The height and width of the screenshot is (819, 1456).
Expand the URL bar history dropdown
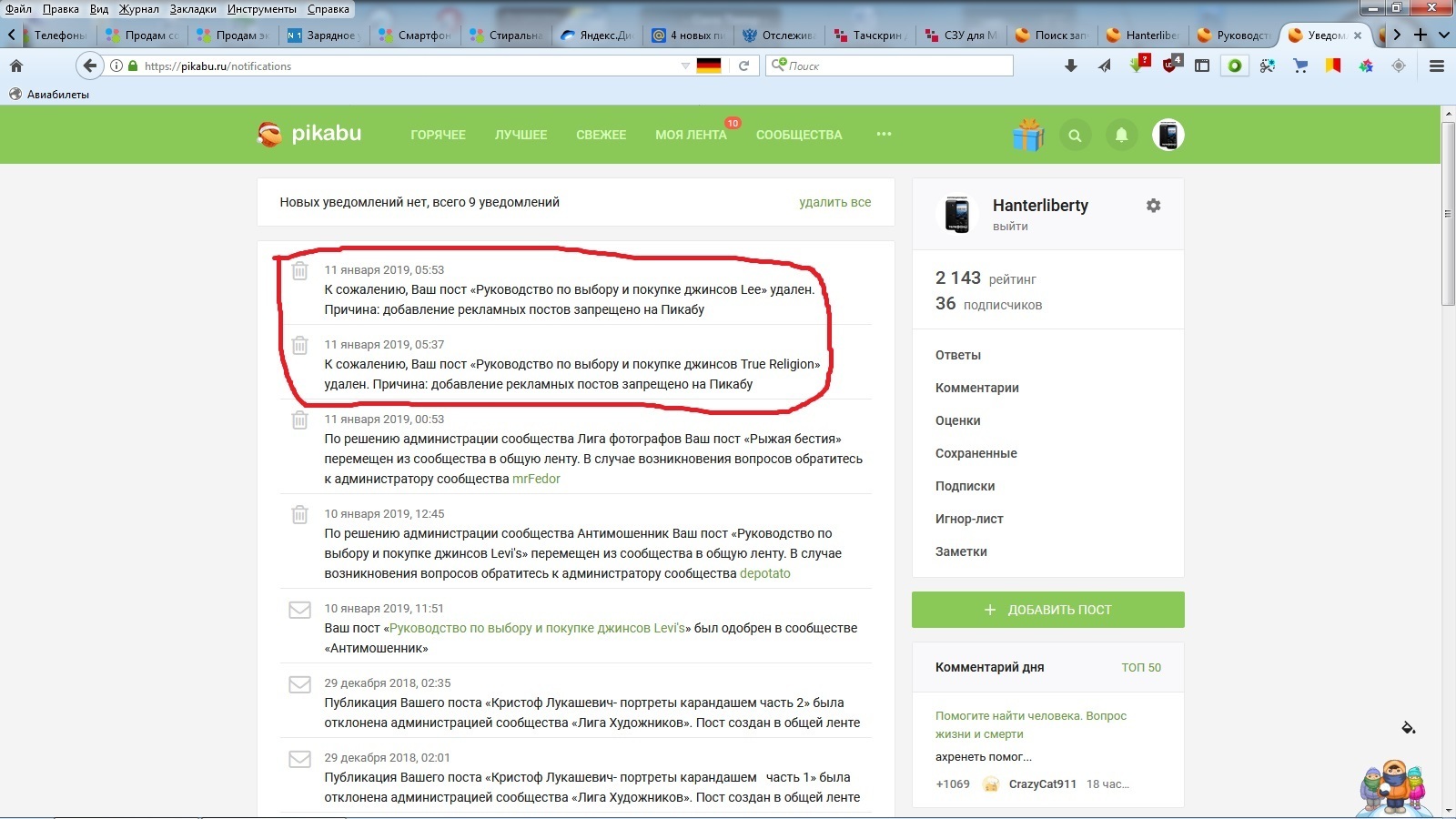685,66
